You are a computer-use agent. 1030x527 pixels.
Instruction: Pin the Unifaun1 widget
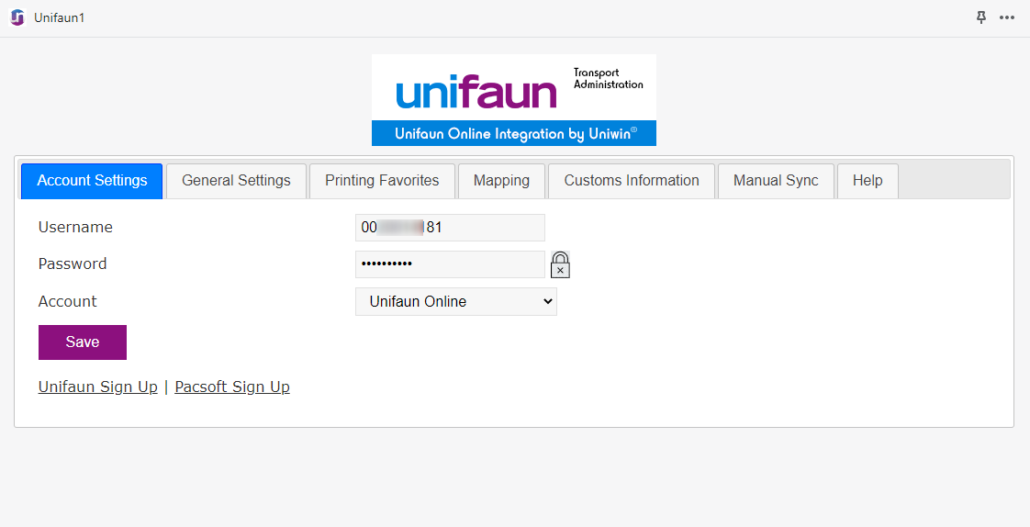click(981, 18)
